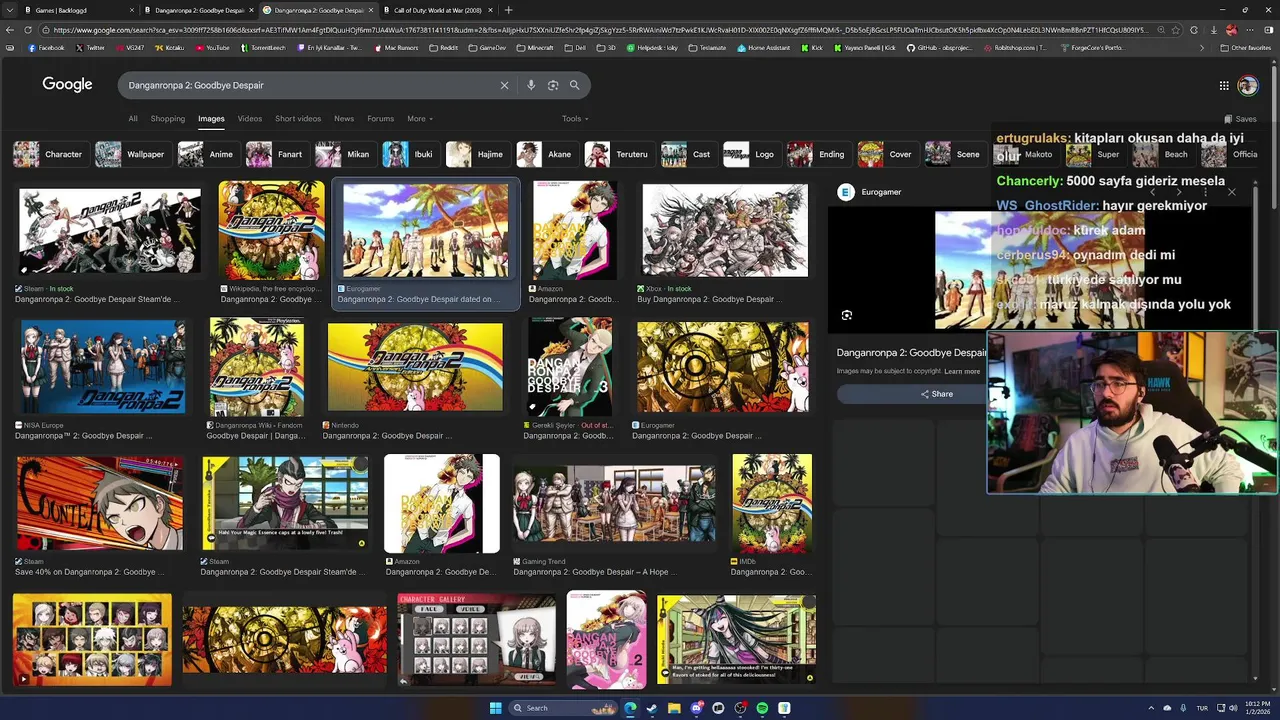1280x720 pixels.
Task: Filter images by Logo chip
Action: click(750, 154)
